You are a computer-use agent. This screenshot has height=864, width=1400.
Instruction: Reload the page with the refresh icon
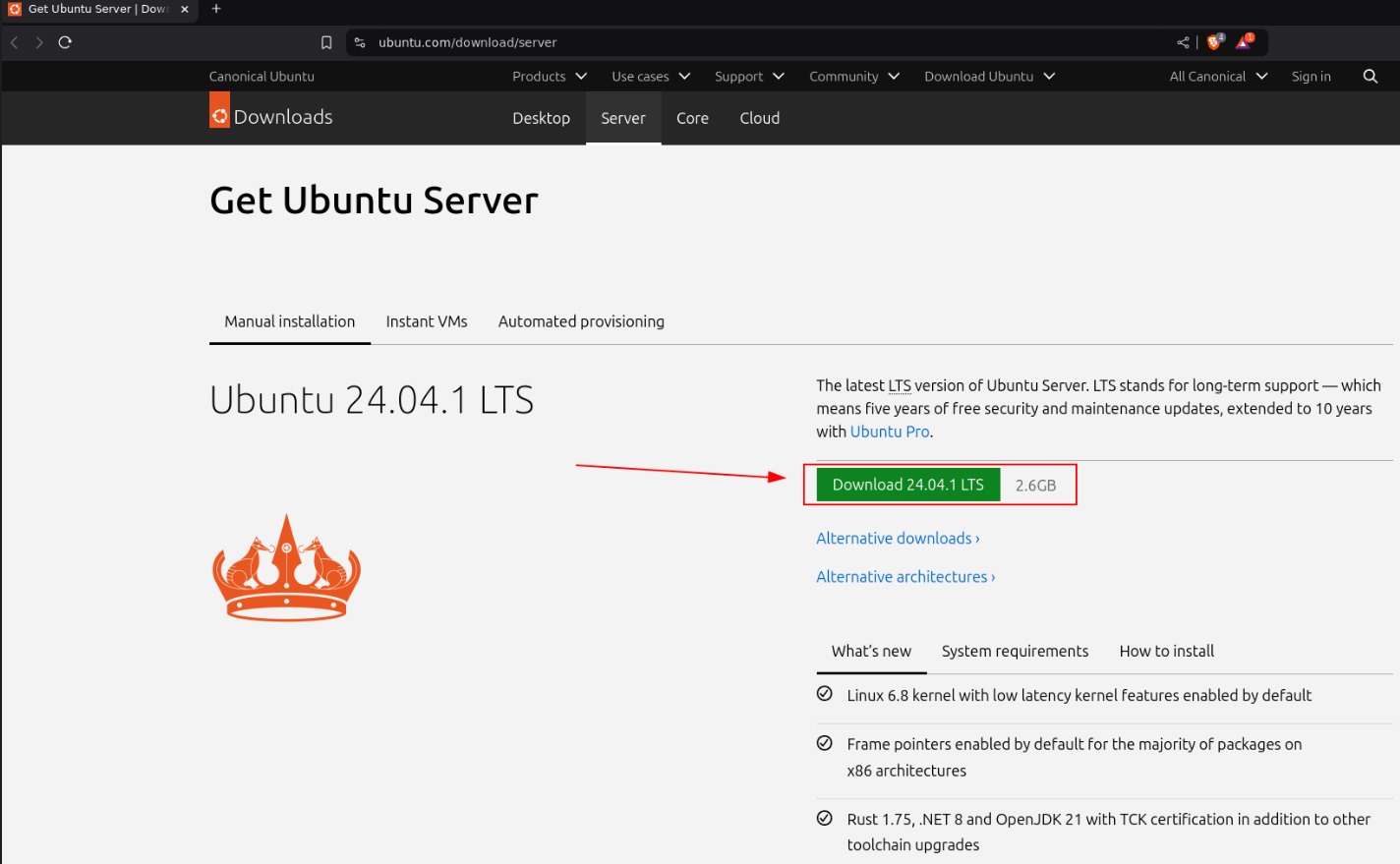click(x=65, y=42)
